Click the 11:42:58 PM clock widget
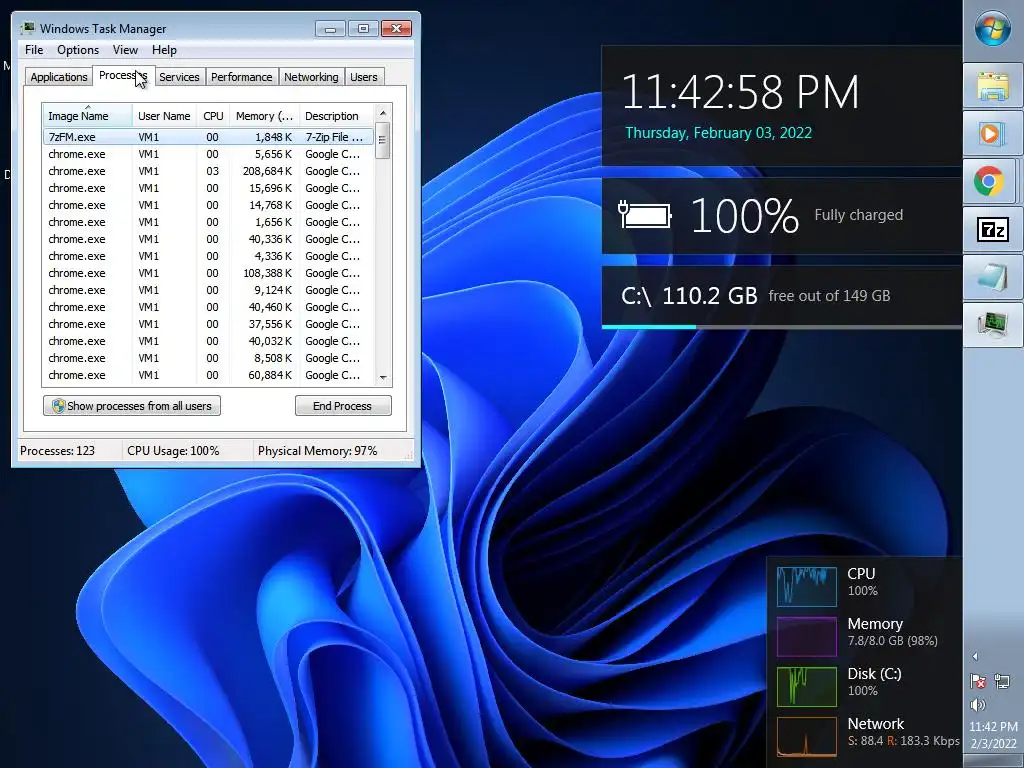Image resolution: width=1024 pixels, height=768 pixels. 740,92
